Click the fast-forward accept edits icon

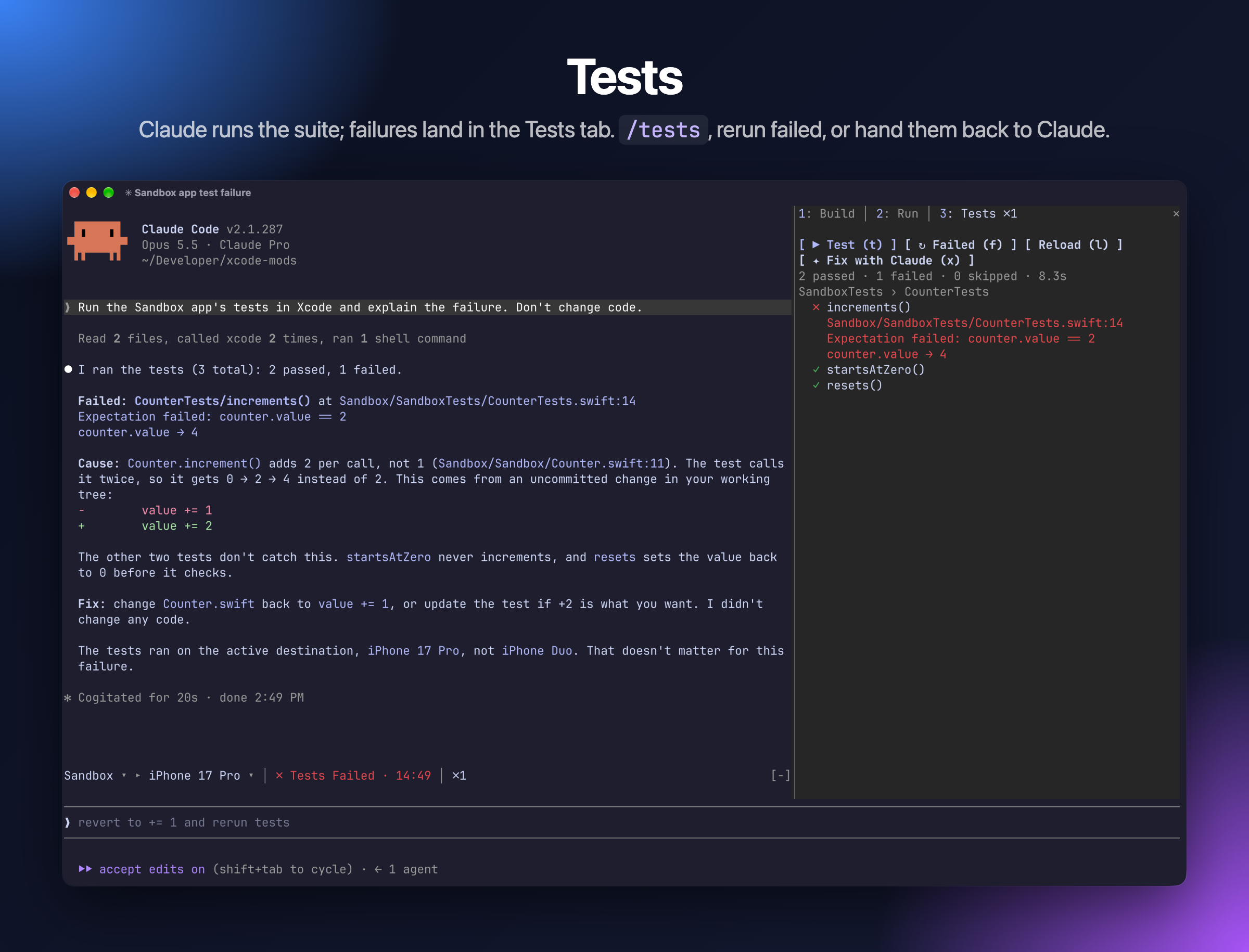click(x=85, y=869)
